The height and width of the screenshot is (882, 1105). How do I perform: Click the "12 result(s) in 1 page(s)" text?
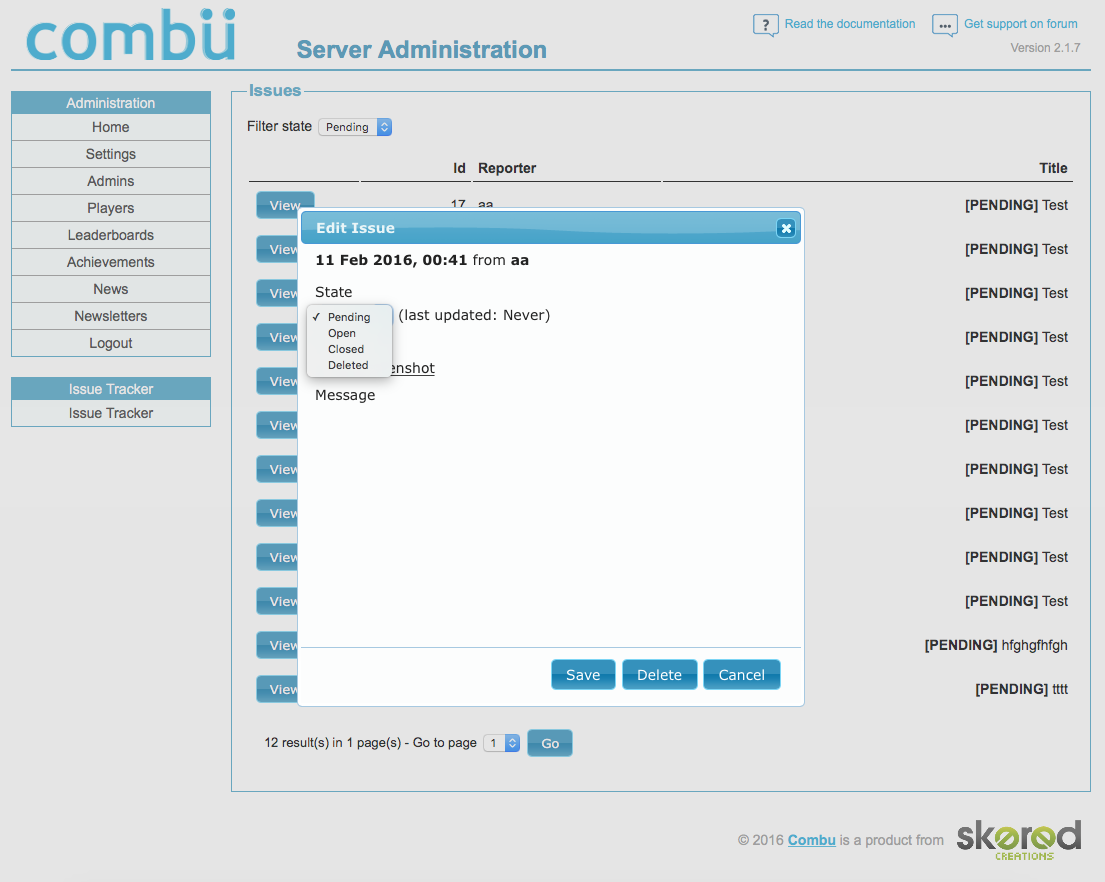(332, 743)
